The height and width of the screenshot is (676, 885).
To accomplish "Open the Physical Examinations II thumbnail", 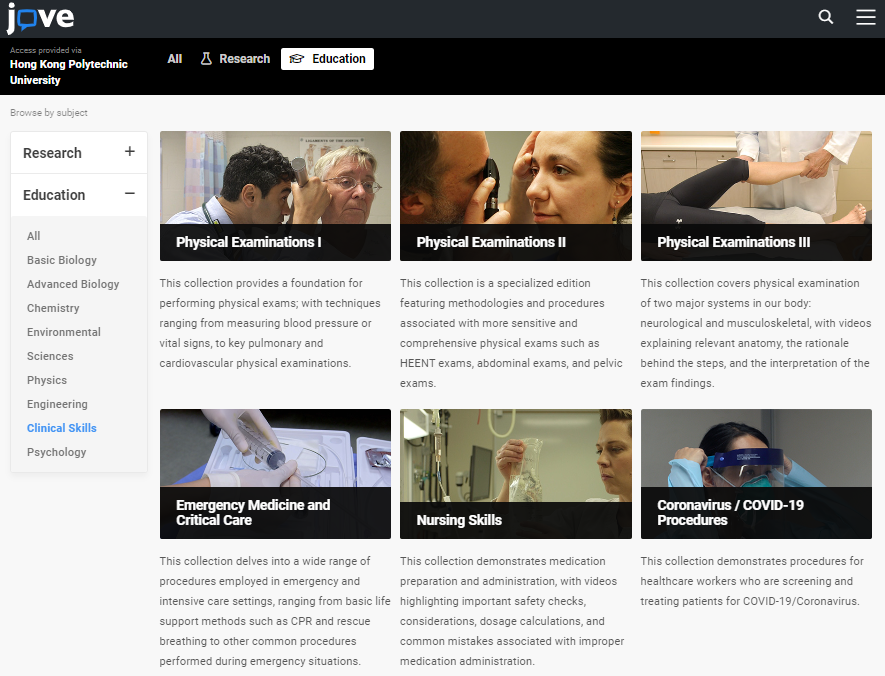I will point(516,196).
